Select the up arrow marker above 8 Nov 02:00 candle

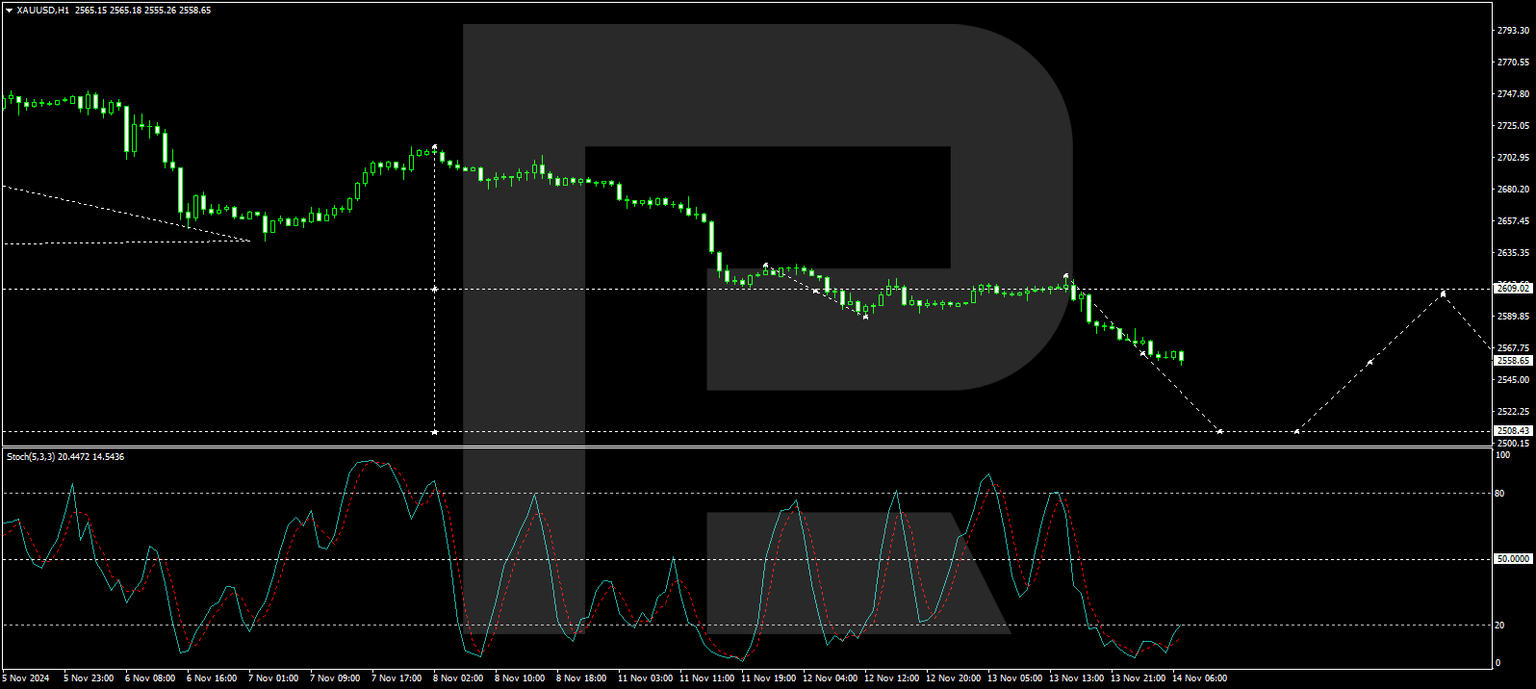click(x=434, y=146)
